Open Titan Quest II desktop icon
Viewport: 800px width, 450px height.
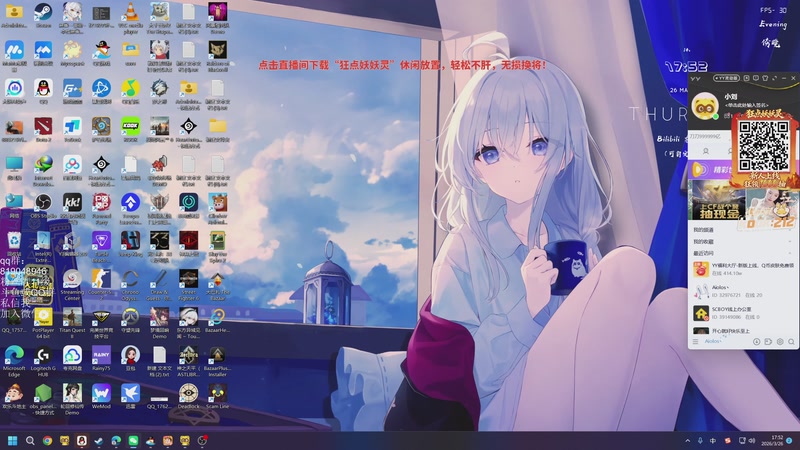pos(72,323)
